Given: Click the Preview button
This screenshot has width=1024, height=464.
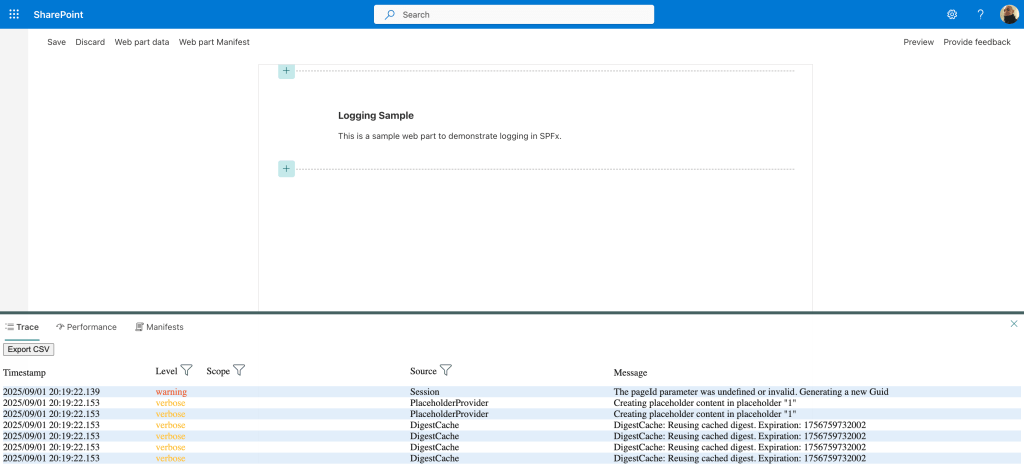Looking at the screenshot, I should [x=918, y=42].
